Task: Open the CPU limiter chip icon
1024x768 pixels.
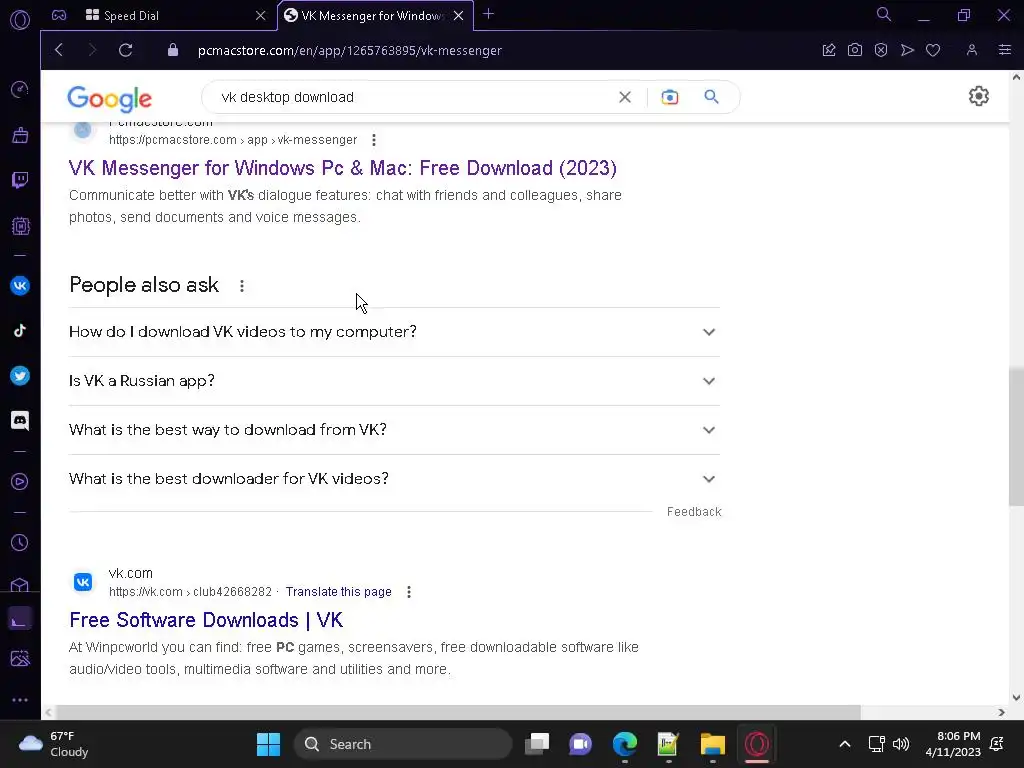Action: click(x=20, y=226)
